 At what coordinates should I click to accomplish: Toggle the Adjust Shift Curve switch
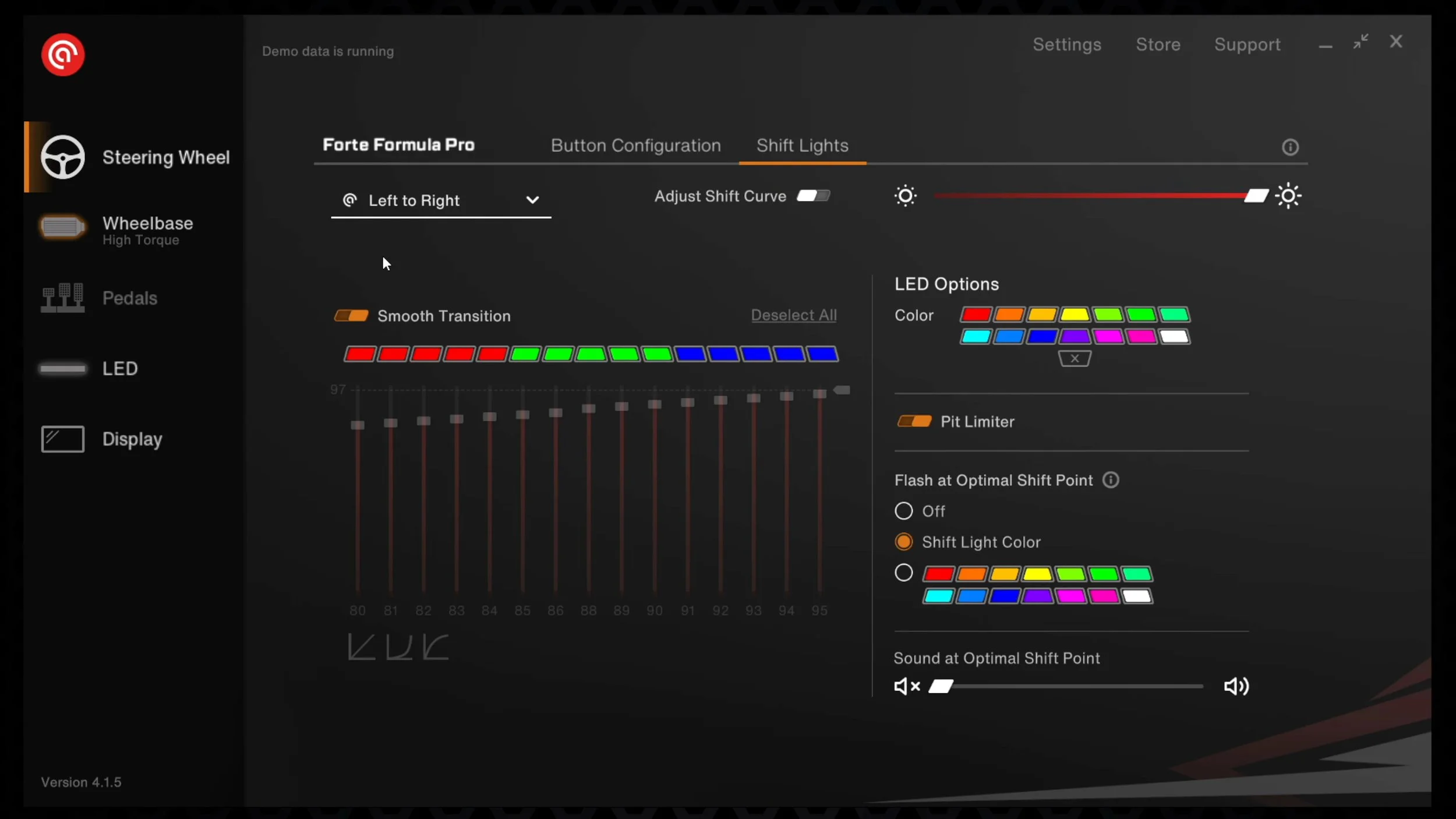click(x=813, y=196)
